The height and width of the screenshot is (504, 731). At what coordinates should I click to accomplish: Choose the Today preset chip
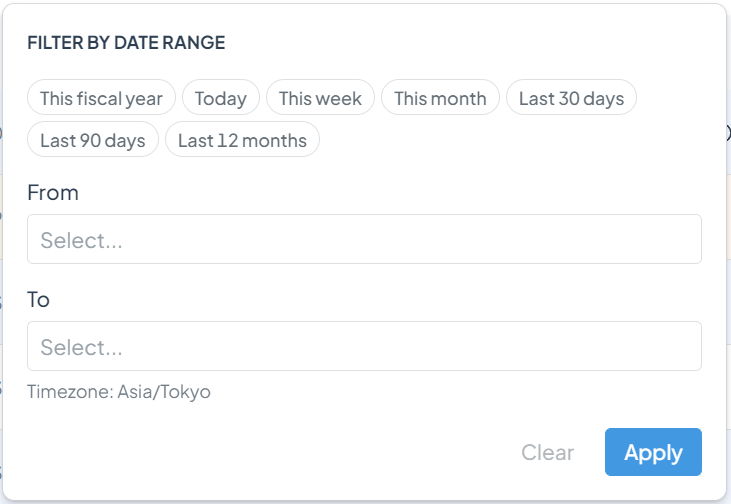coord(221,97)
